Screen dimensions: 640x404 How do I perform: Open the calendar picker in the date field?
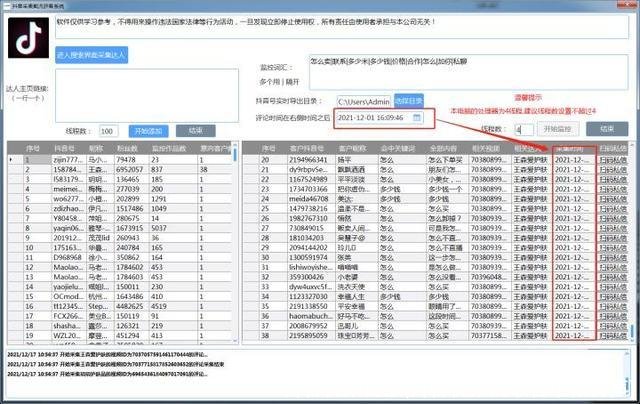pyautogui.click(x=416, y=118)
